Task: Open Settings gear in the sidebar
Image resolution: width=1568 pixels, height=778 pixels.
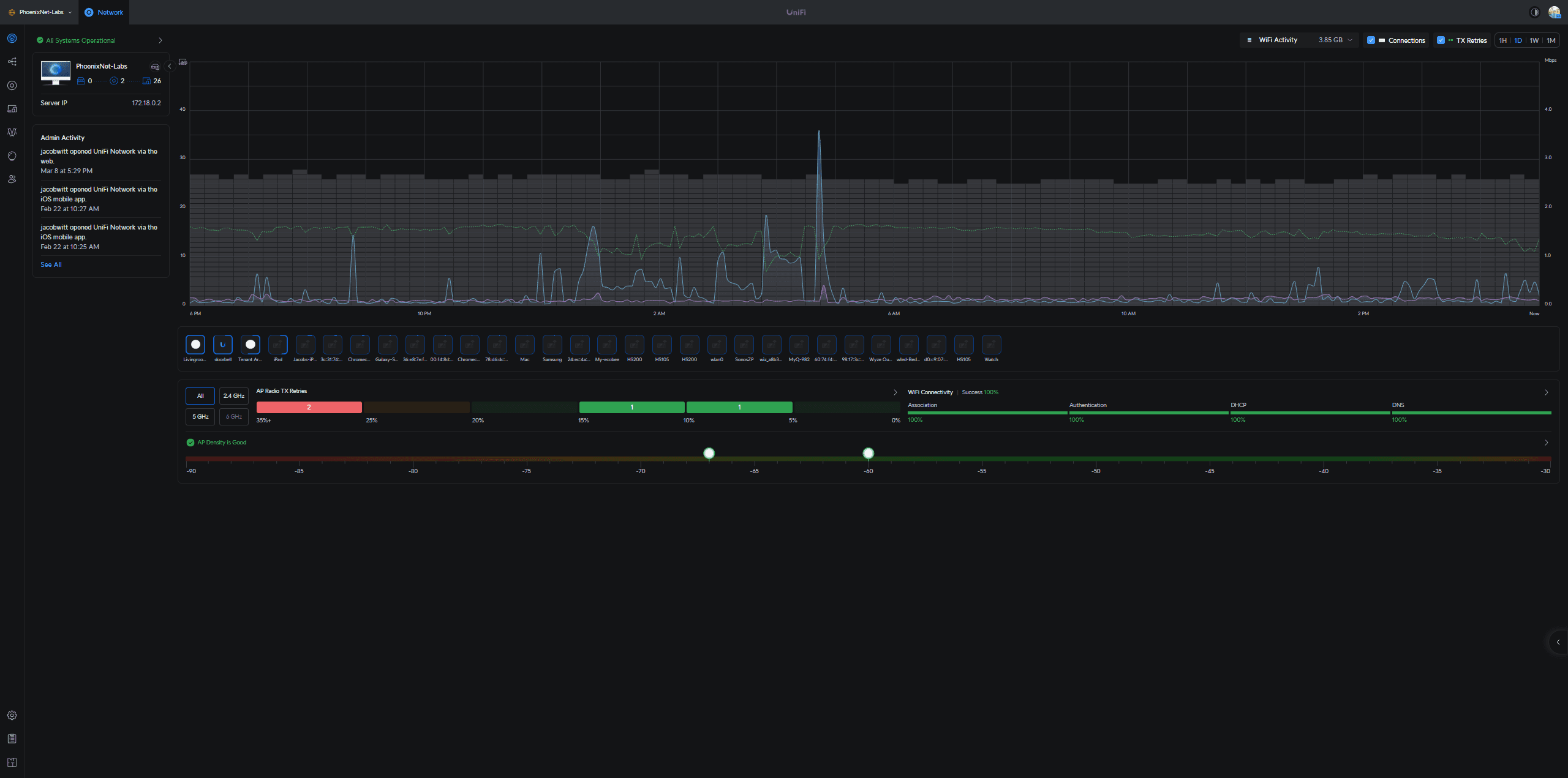Action: pyautogui.click(x=12, y=715)
